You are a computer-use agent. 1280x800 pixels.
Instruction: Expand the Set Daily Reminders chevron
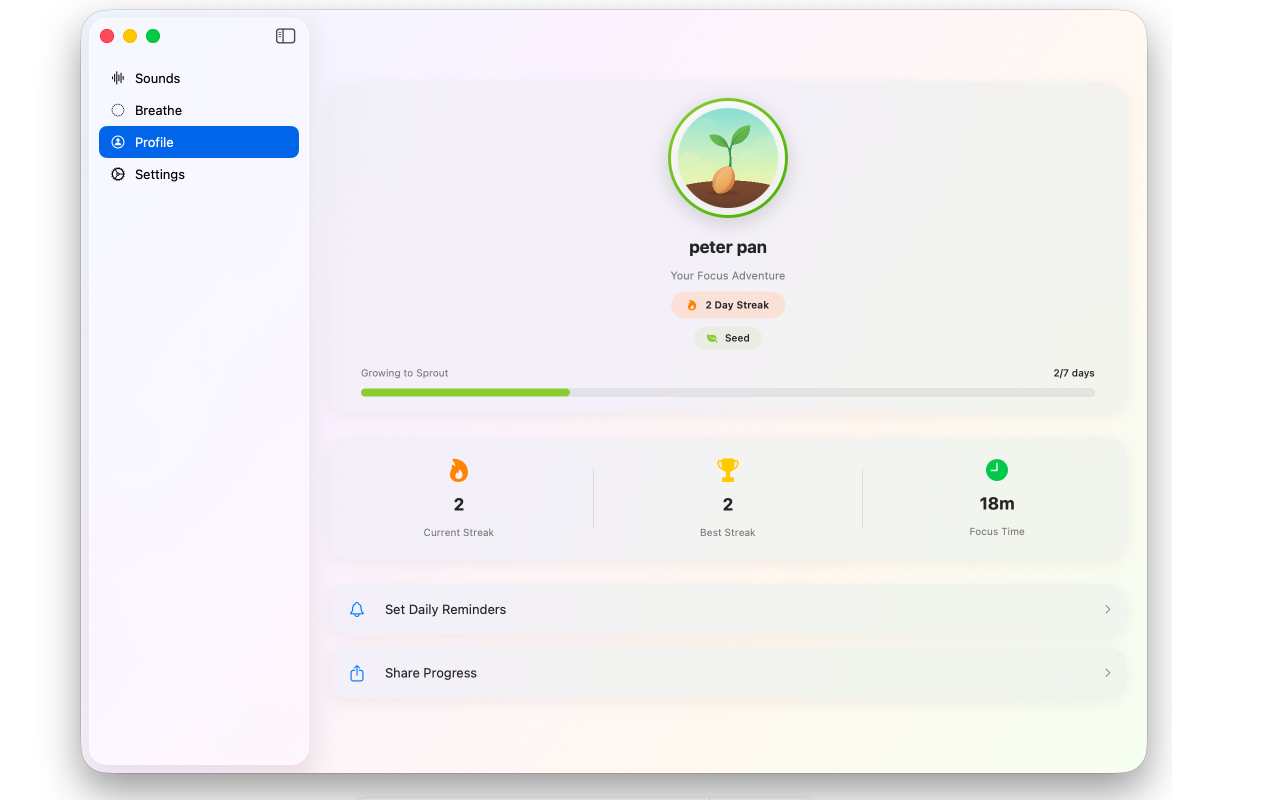[x=1107, y=609]
